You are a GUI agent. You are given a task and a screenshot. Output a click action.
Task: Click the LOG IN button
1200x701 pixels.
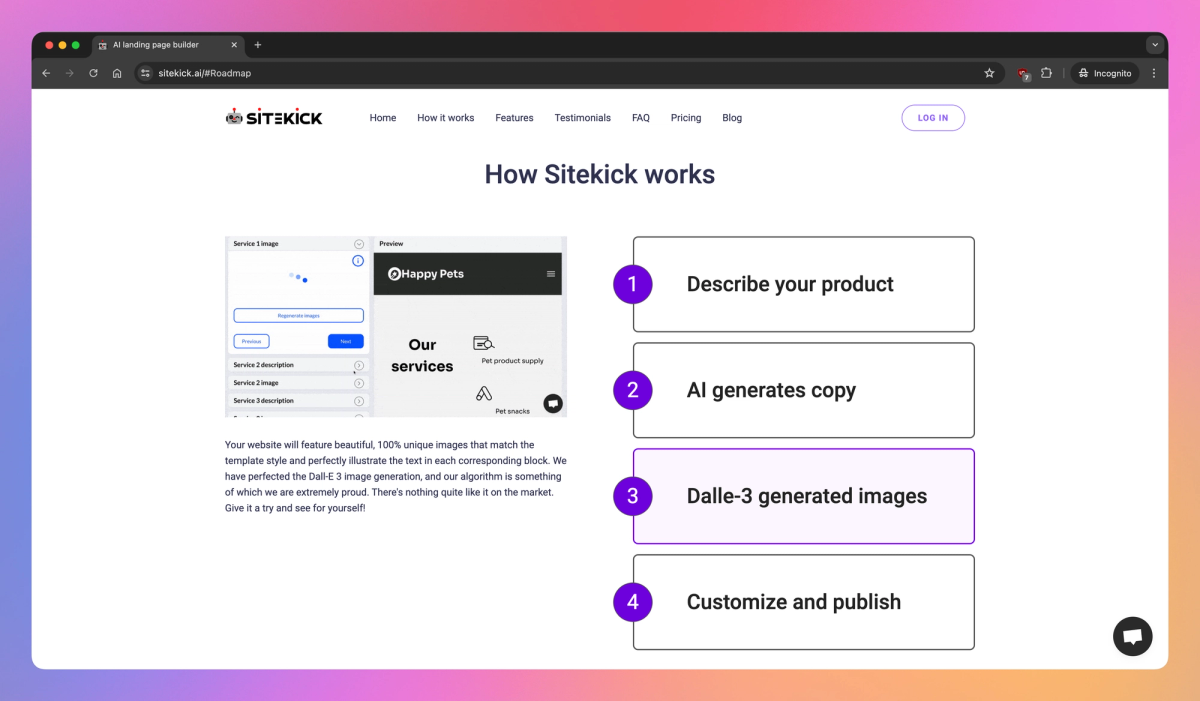click(x=933, y=118)
